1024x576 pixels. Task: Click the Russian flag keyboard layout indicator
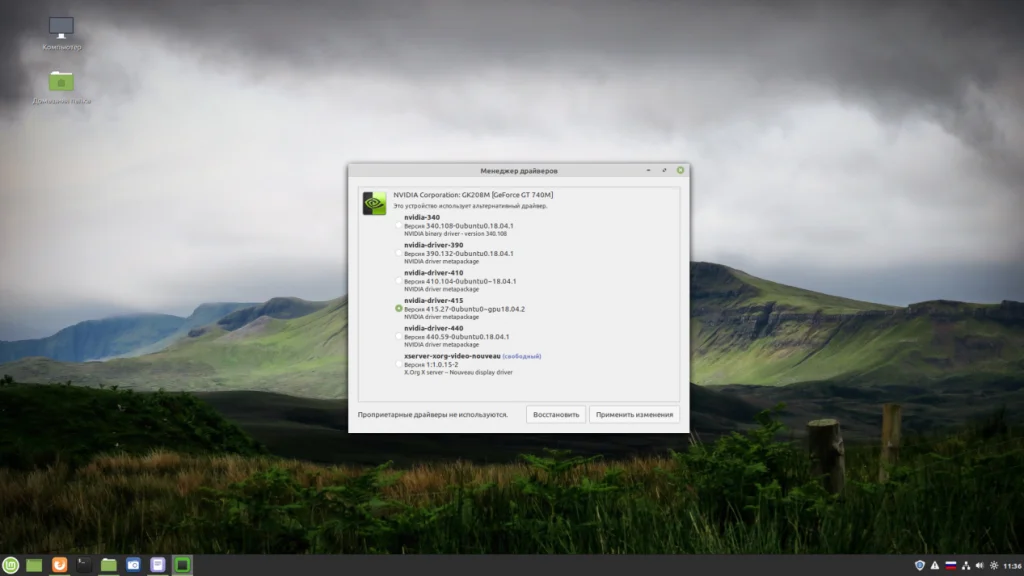pyautogui.click(x=951, y=566)
